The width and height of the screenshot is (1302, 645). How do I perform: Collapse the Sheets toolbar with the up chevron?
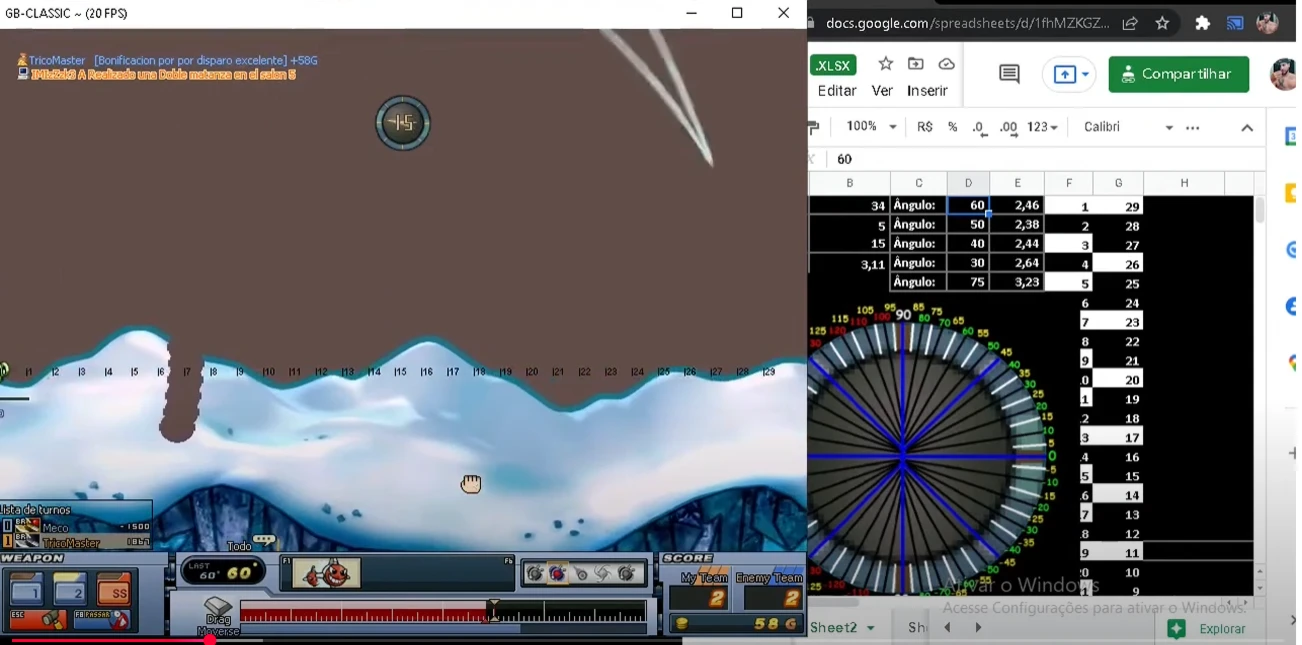point(1247,128)
